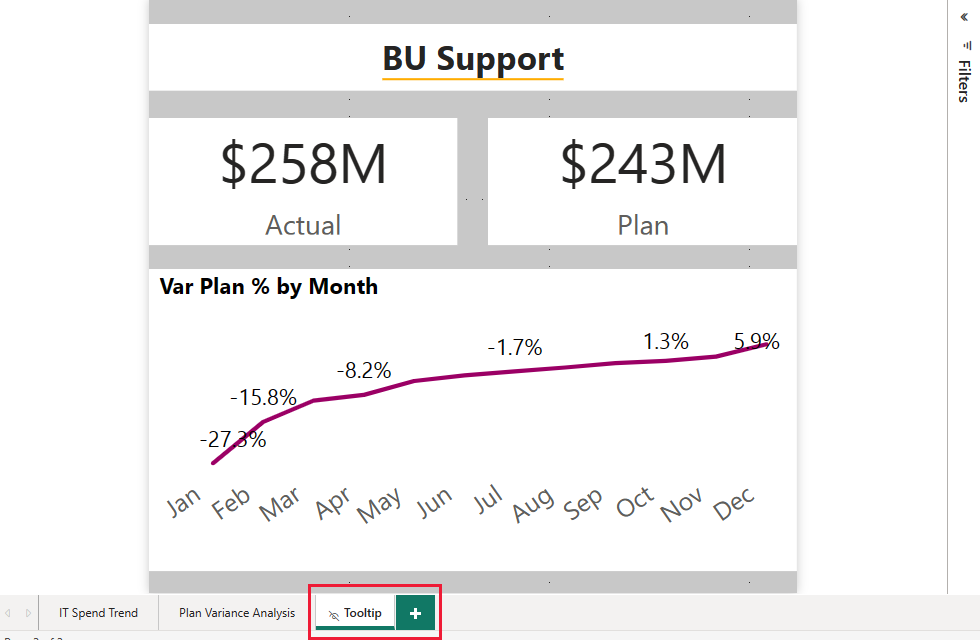This screenshot has width=980, height=640.
Task: Click the Jan axis label on the chart
Action: coord(184,501)
